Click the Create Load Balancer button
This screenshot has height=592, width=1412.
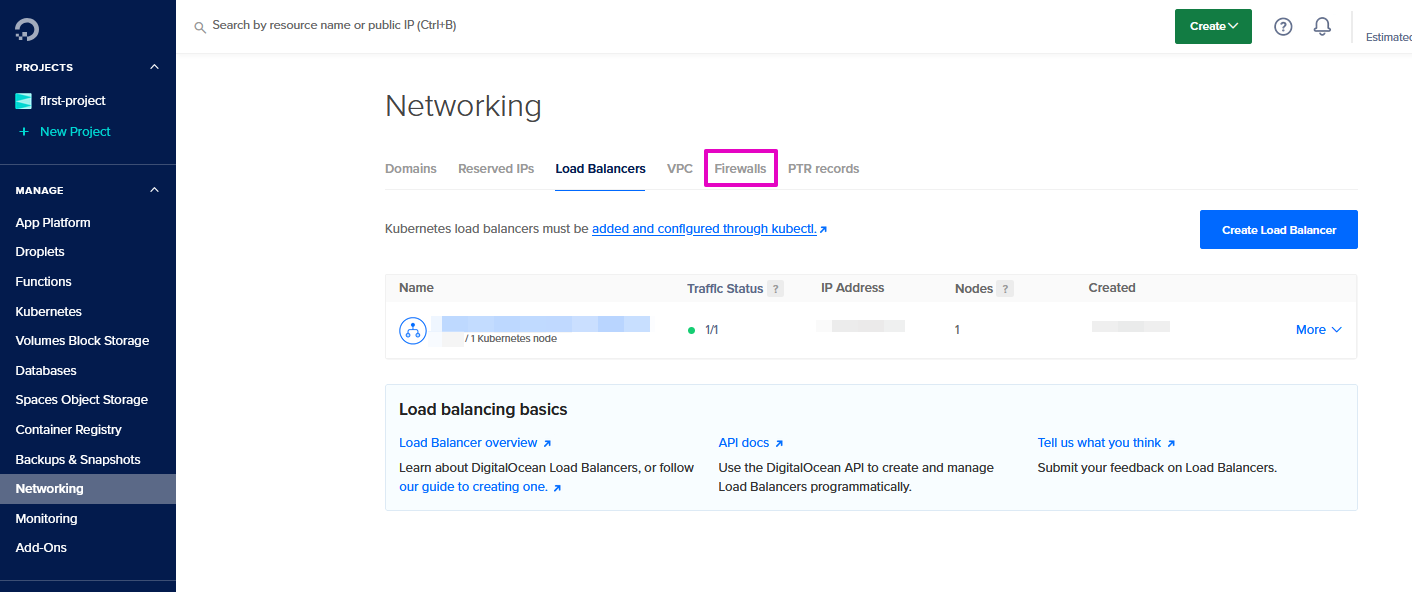click(1279, 230)
